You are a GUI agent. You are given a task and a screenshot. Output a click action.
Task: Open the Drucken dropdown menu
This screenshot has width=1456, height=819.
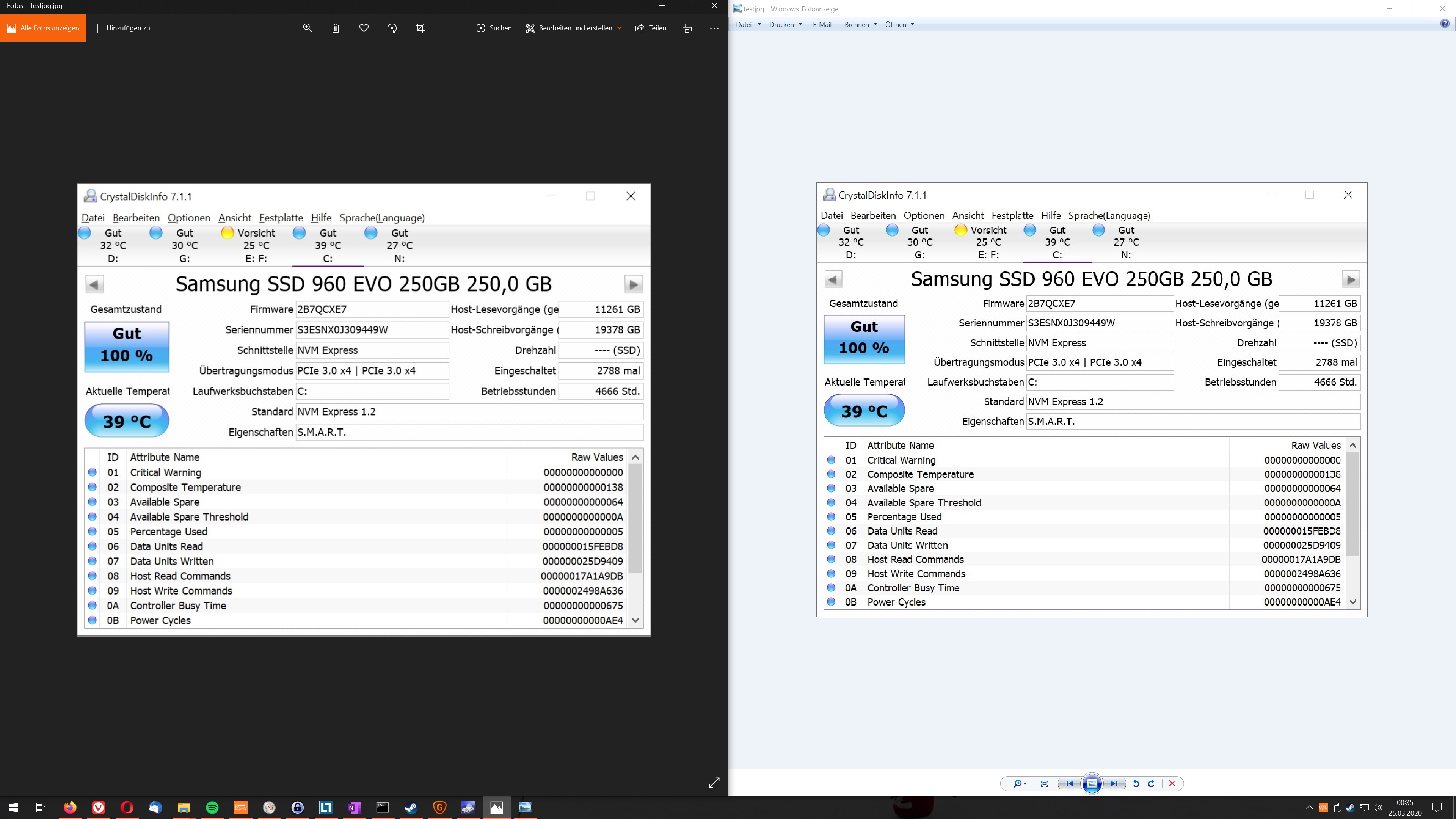785,24
